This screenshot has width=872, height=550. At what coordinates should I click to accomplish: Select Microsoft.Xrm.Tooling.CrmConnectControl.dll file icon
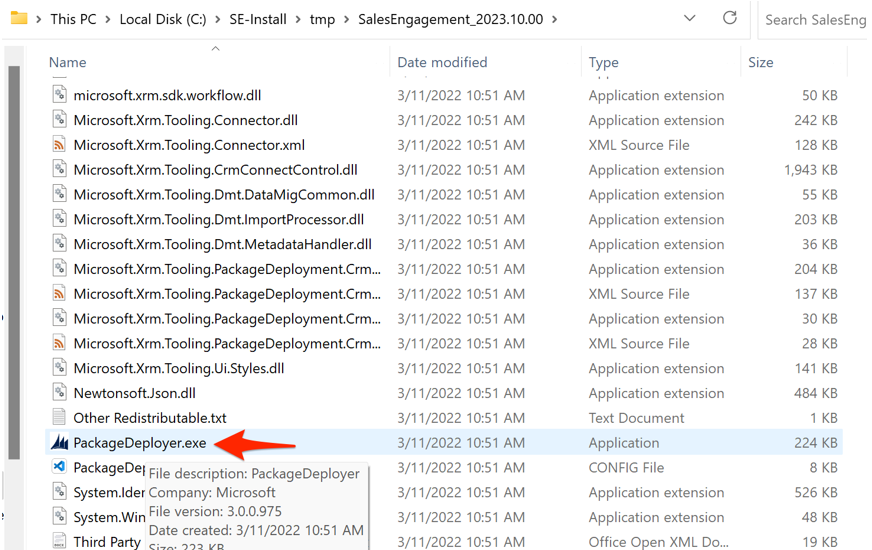(x=59, y=169)
